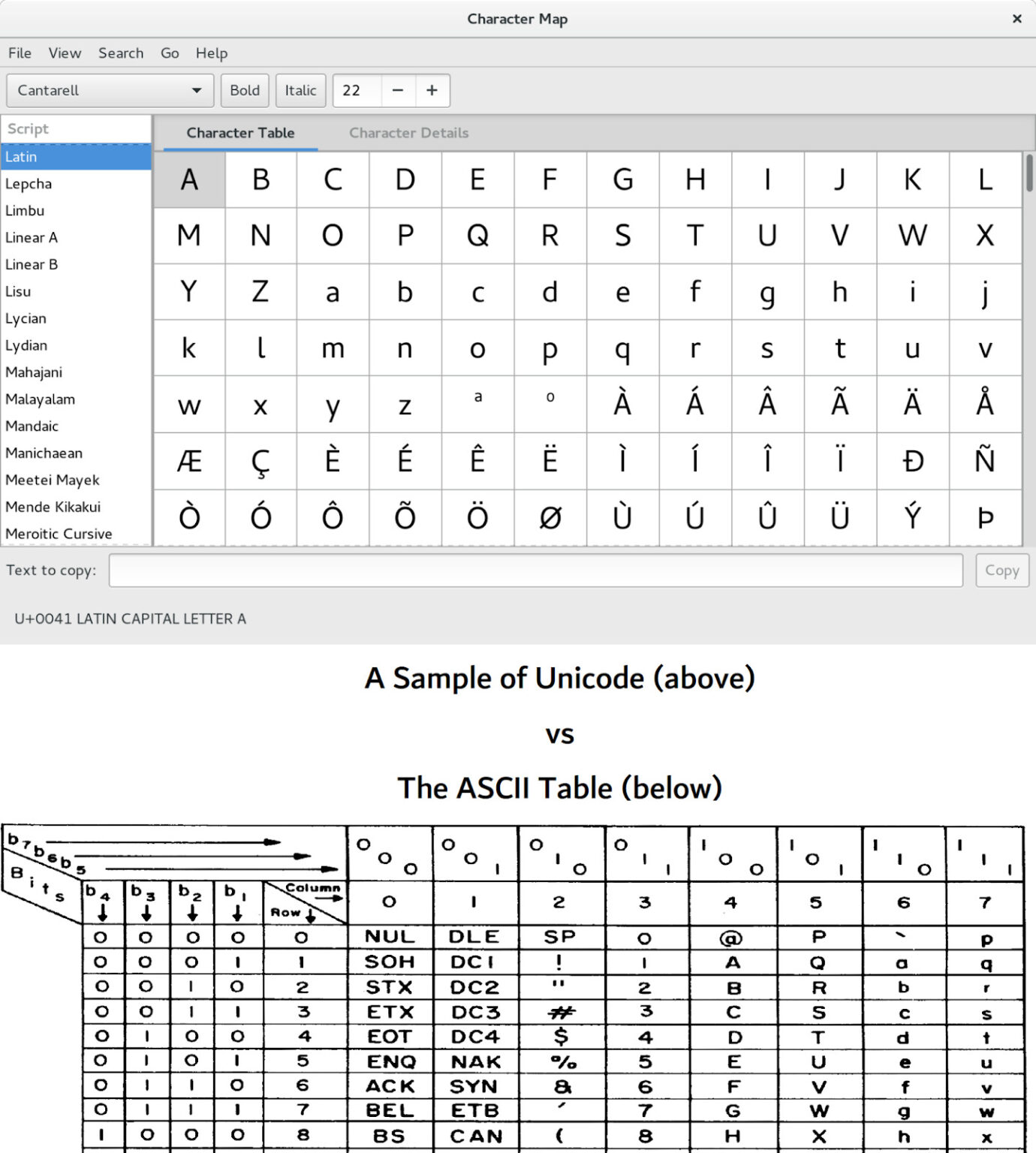The image size is (1036, 1153).
Task: Open the Help menu
Action: pyautogui.click(x=211, y=53)
